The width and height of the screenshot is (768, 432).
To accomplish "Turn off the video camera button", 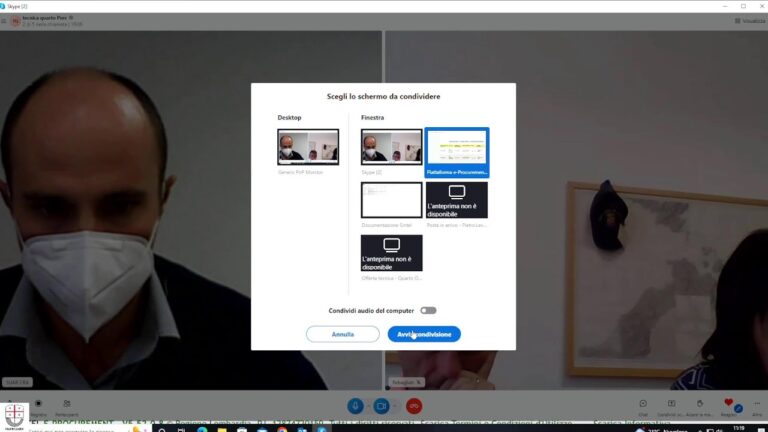I will pos(381,406).
